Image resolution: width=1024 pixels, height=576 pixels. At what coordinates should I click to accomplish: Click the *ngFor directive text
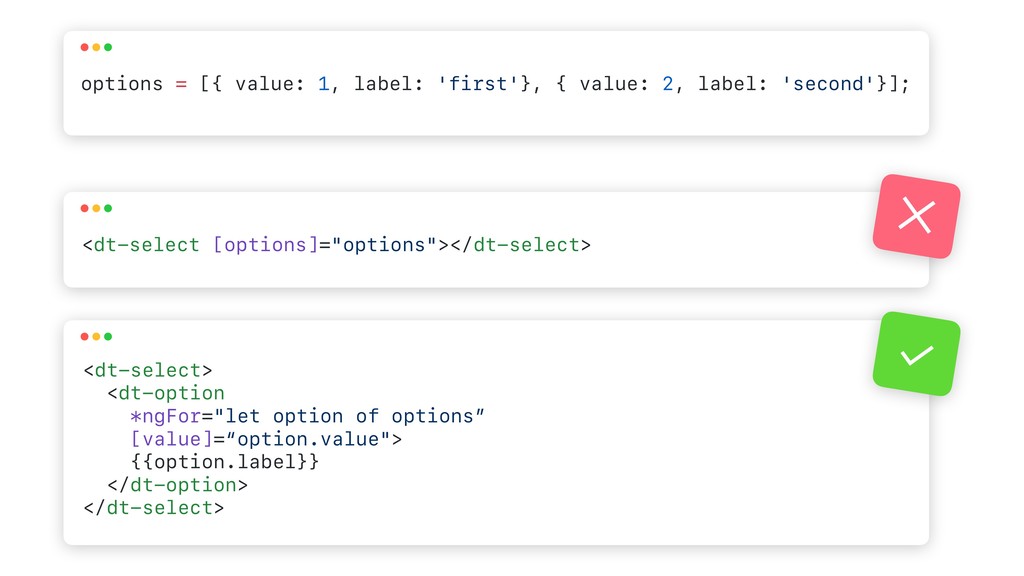(x=172, y=416)
